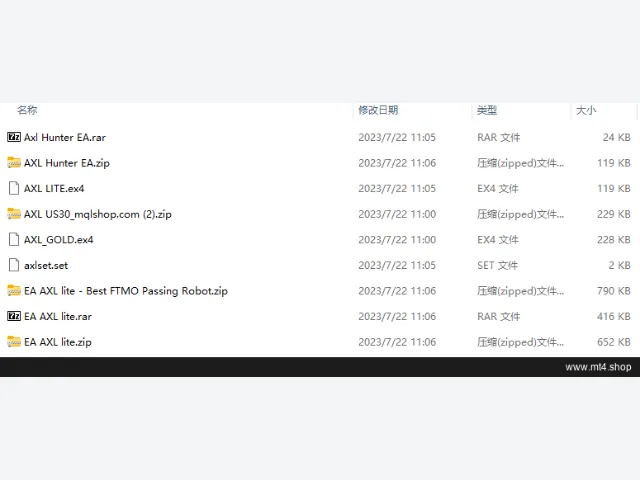This screenshot has height=480, width=640.
Task: Select file name AXL US30_mqlshop.com (2).zip
Action: tap(98, 214)
